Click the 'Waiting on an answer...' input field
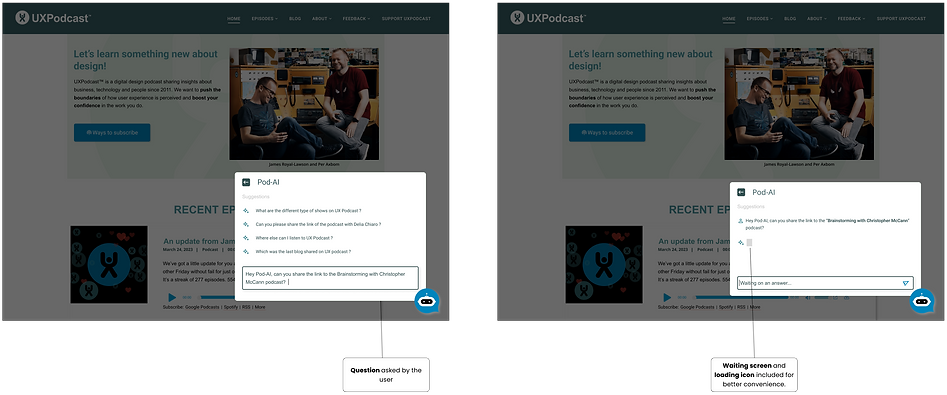The height and width of the screenshot is (395, 947). coord(826,283)
